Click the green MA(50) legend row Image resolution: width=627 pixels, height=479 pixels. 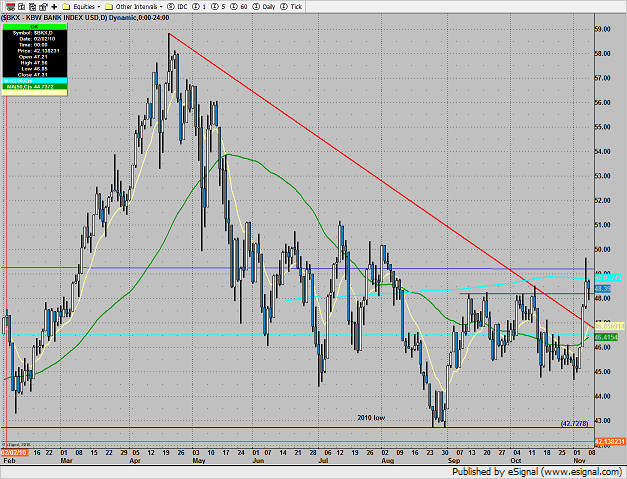coord(34,87)
